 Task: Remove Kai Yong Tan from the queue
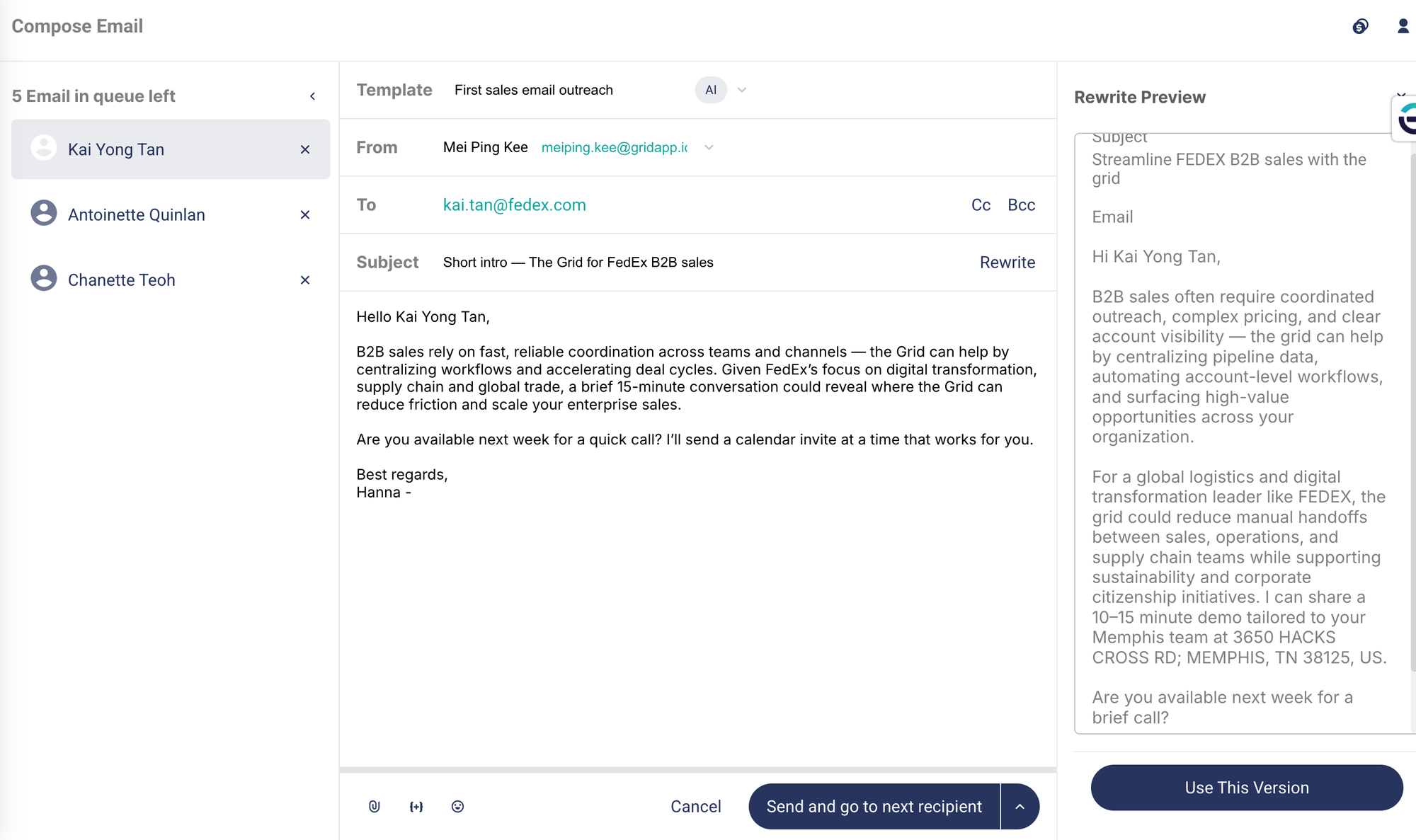point(305,149)
